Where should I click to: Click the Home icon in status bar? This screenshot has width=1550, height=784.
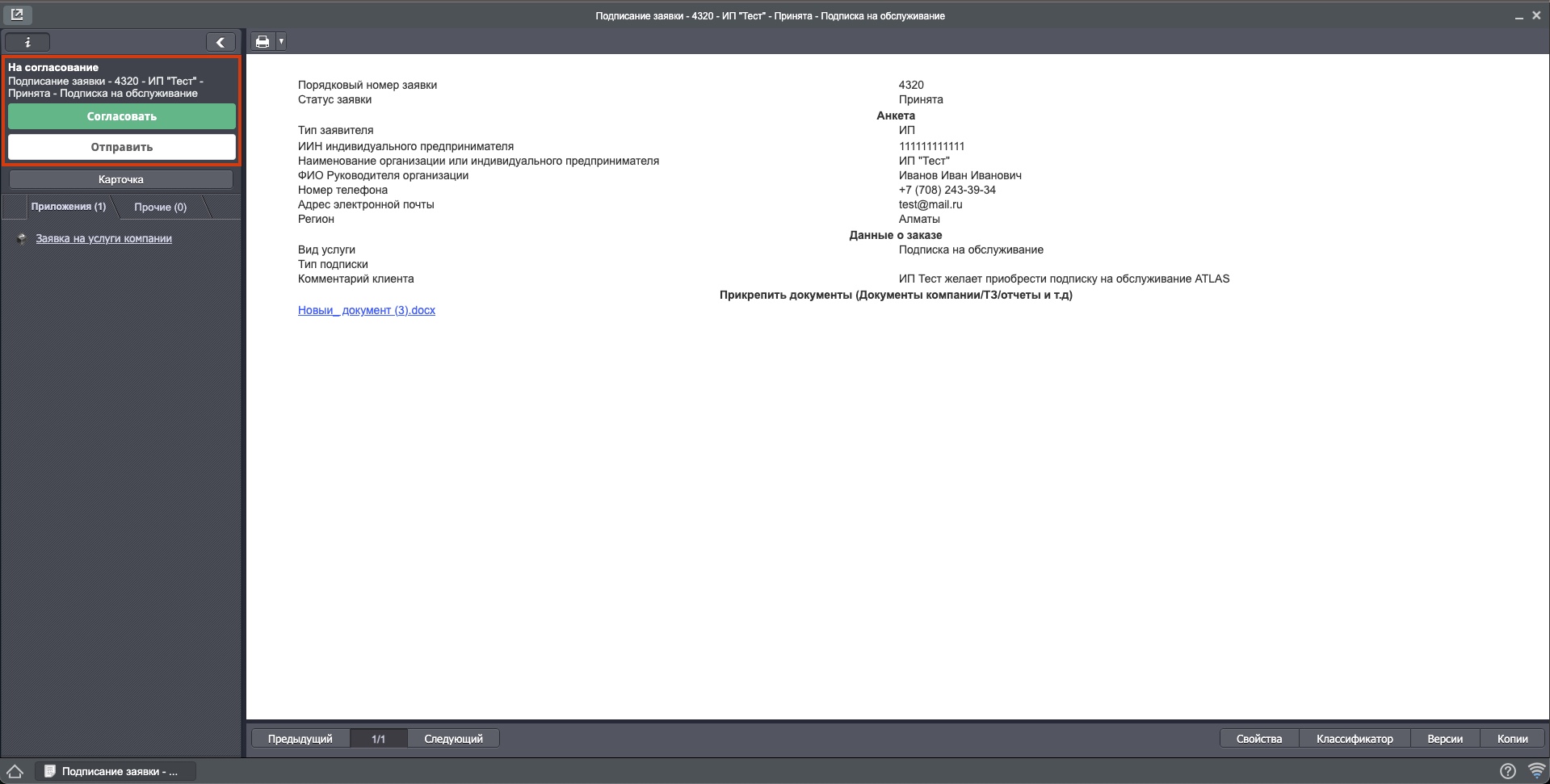point(15,771)
